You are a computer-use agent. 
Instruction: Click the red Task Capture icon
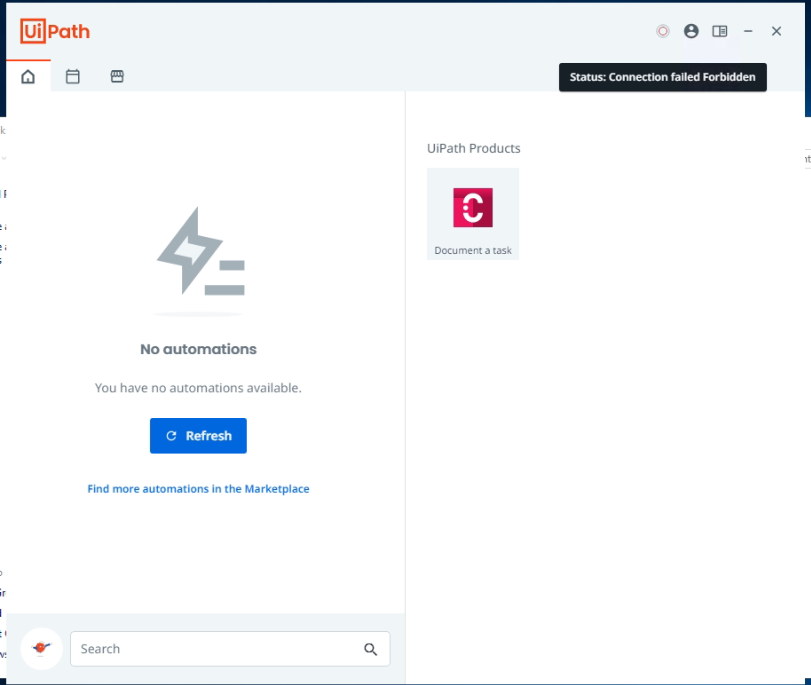click(x=472, y=207)
